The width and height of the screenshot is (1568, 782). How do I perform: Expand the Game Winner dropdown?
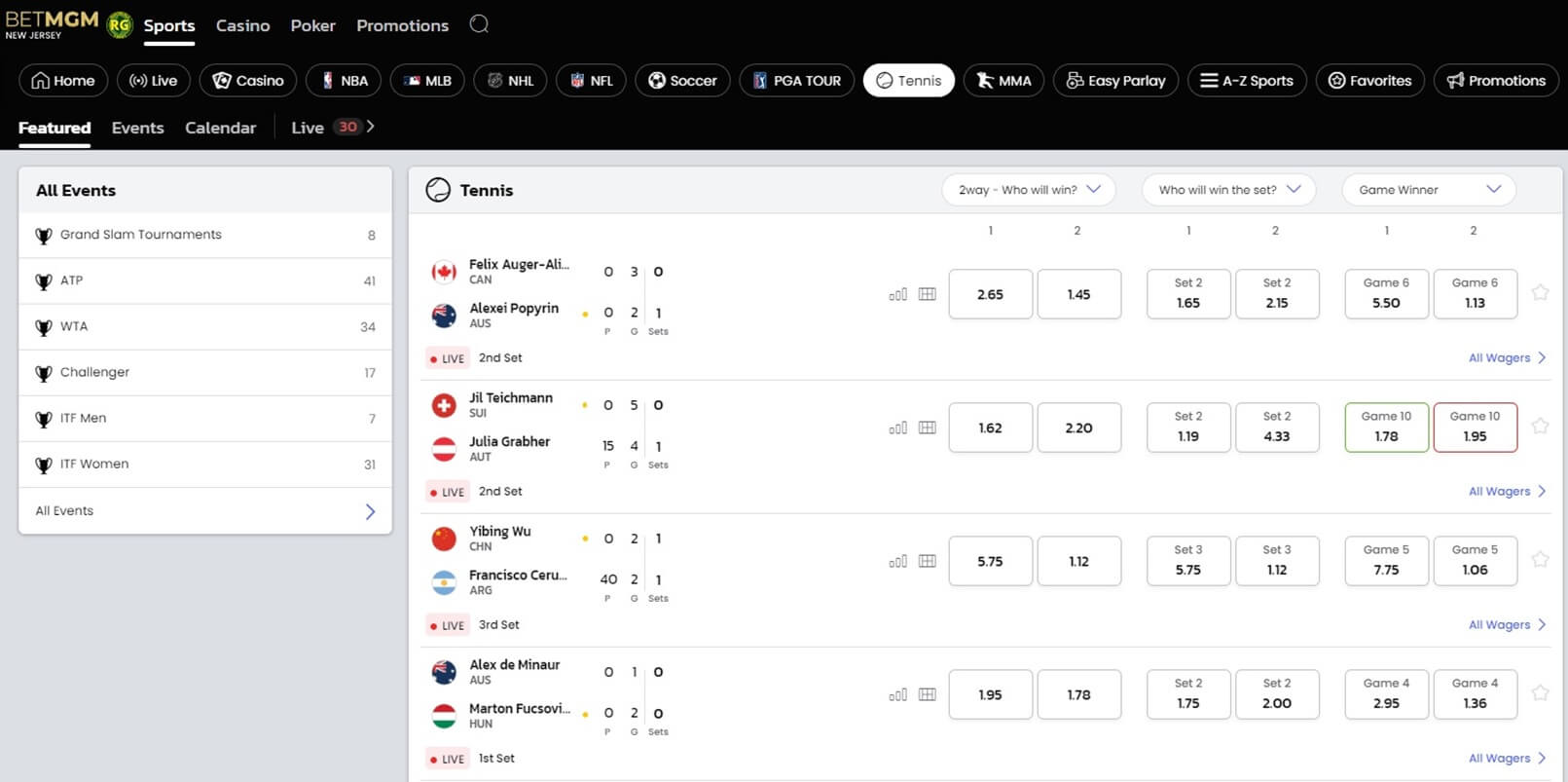point(1429,190)
